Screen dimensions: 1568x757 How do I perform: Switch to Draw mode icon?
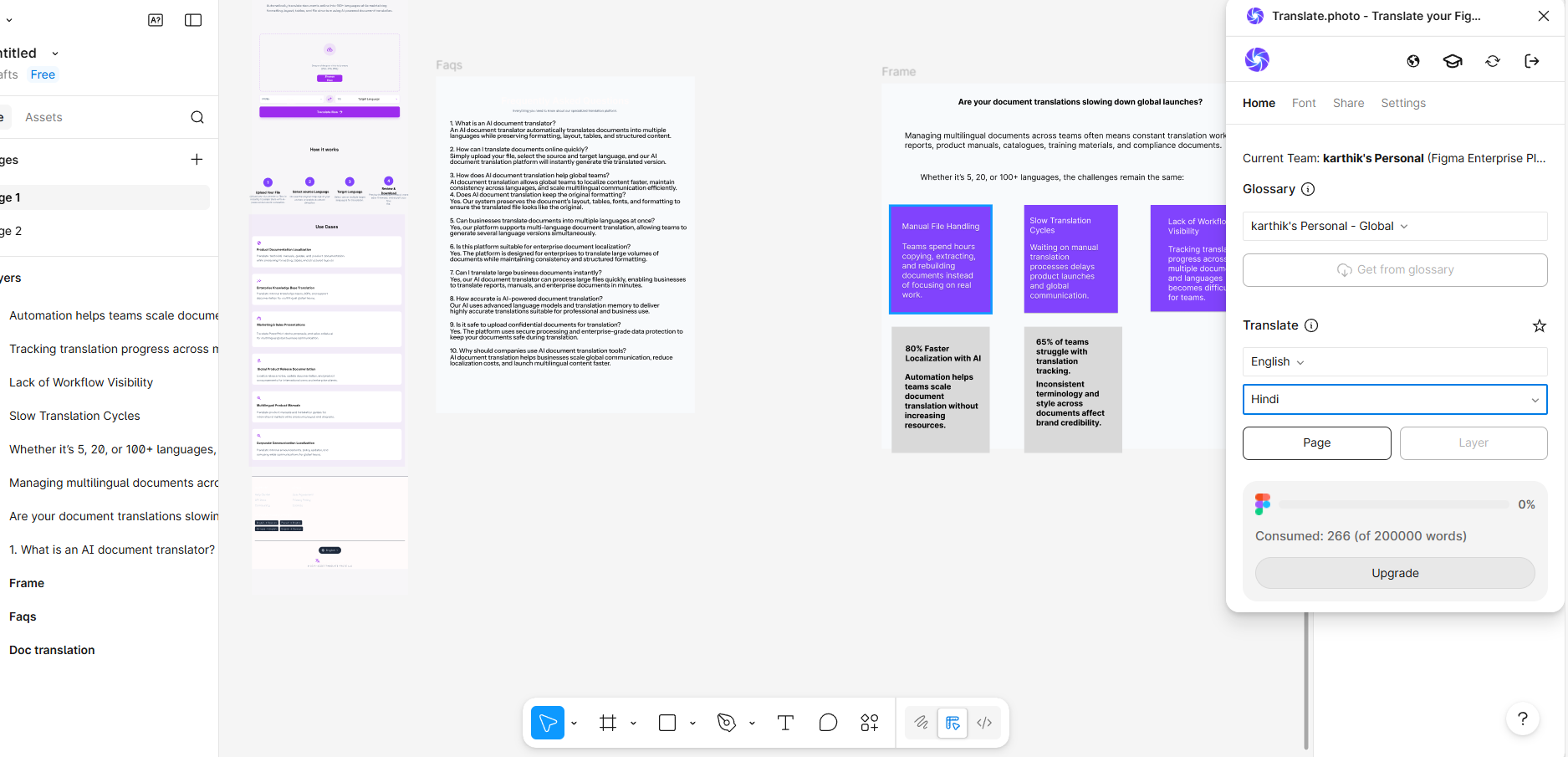[921, 723]
